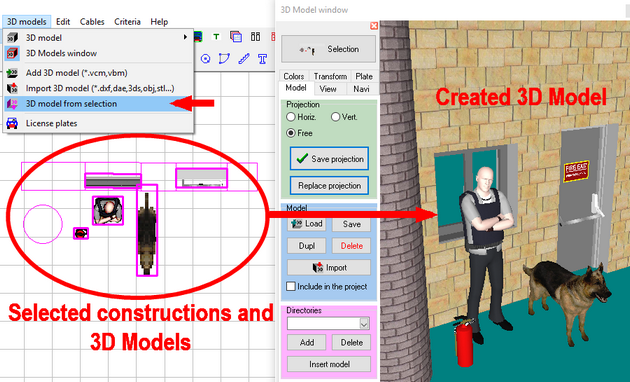Click the Delete directory button
This screenshot has height=382, width=630.
[x=351, y=342]
